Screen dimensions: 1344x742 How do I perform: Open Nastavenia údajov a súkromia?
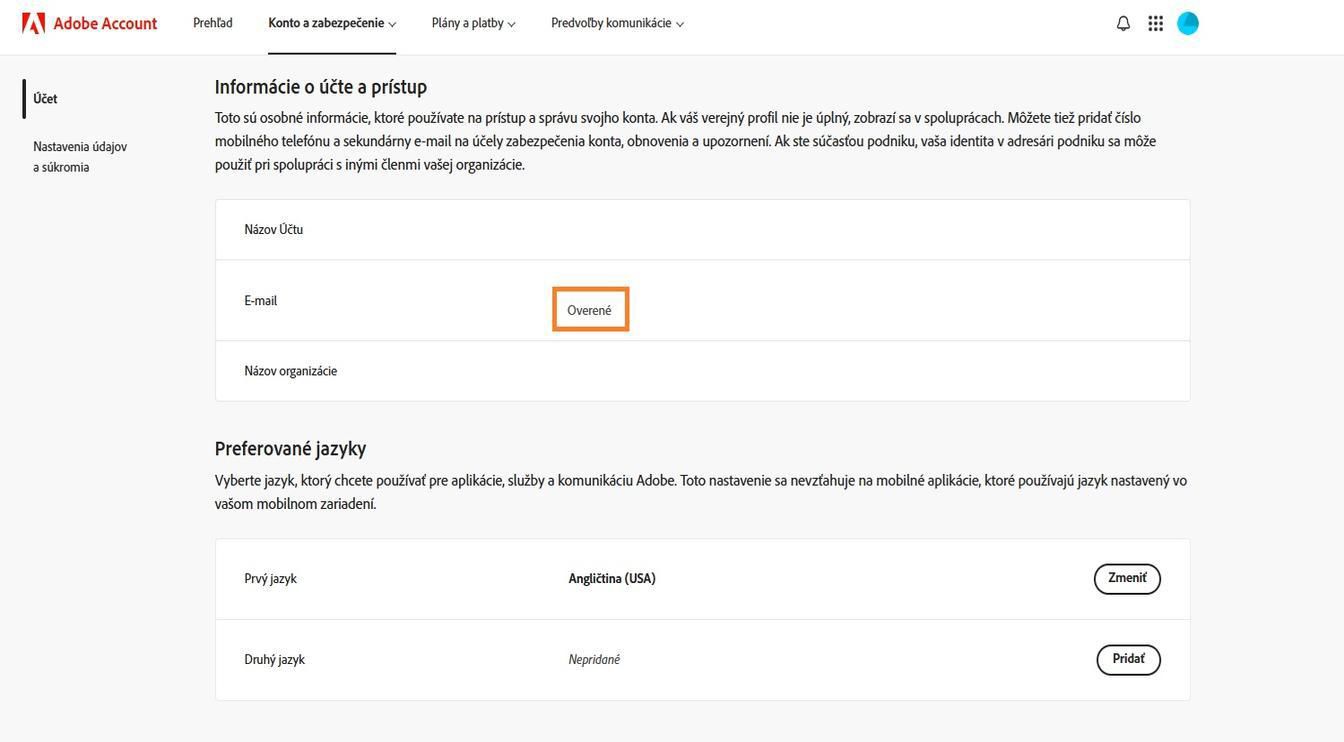pos(80,157)
